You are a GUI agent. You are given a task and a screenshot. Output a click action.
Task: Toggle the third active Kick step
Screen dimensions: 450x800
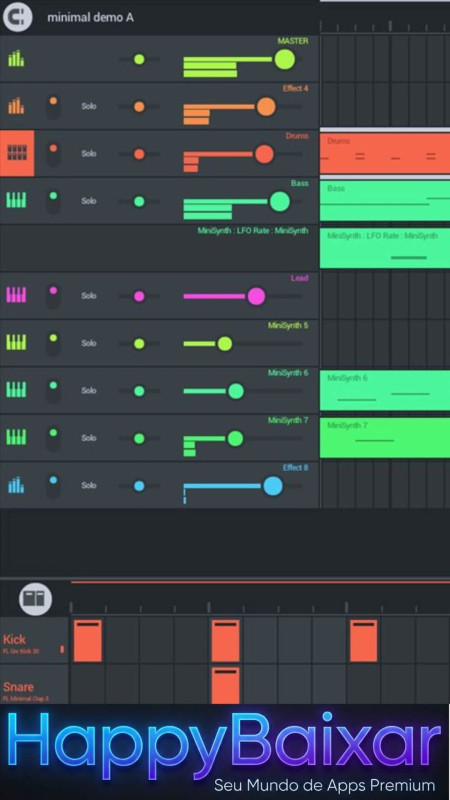click(x=364, y=640)
